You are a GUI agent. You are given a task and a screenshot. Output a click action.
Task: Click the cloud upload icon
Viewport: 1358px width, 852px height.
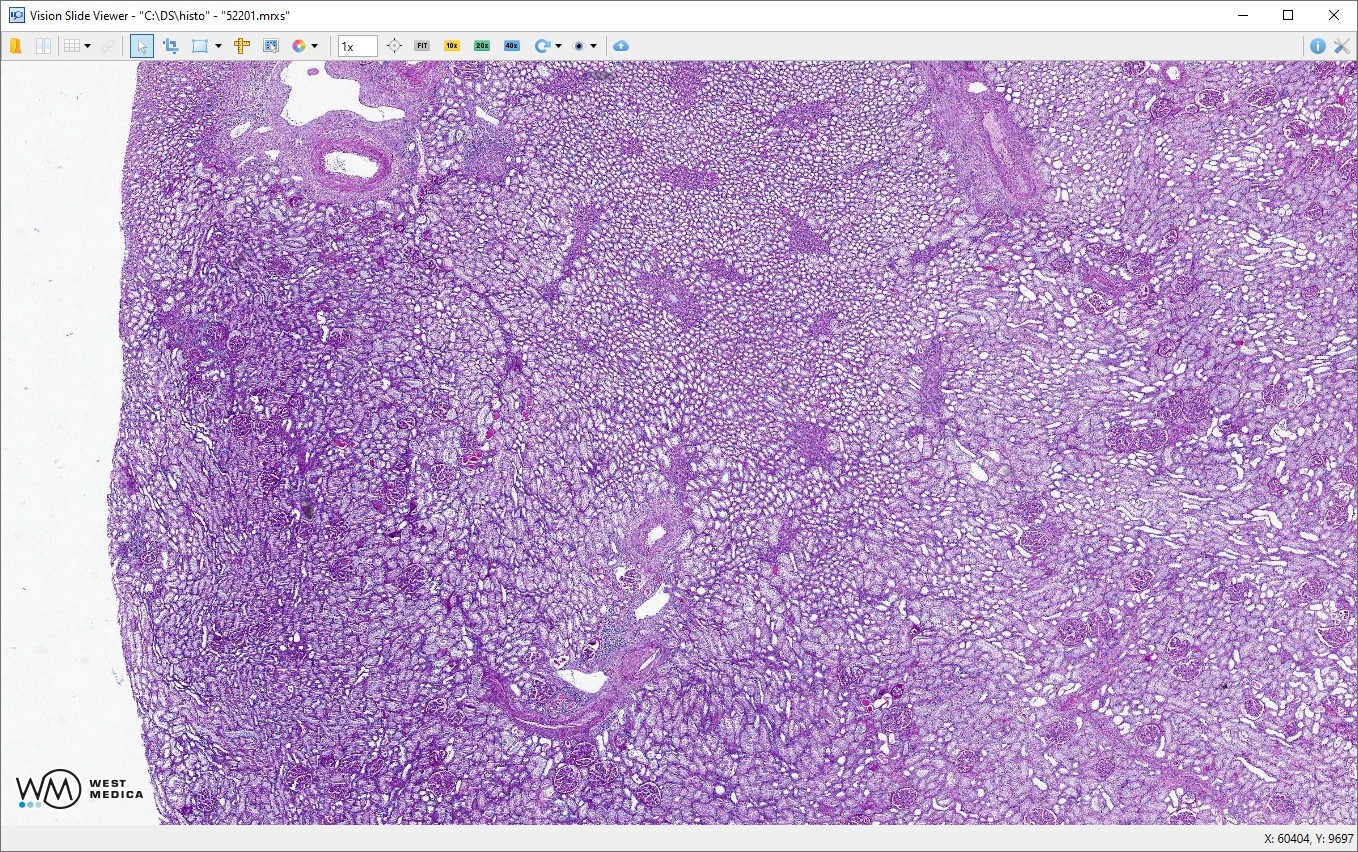click(x=621, y=46)
